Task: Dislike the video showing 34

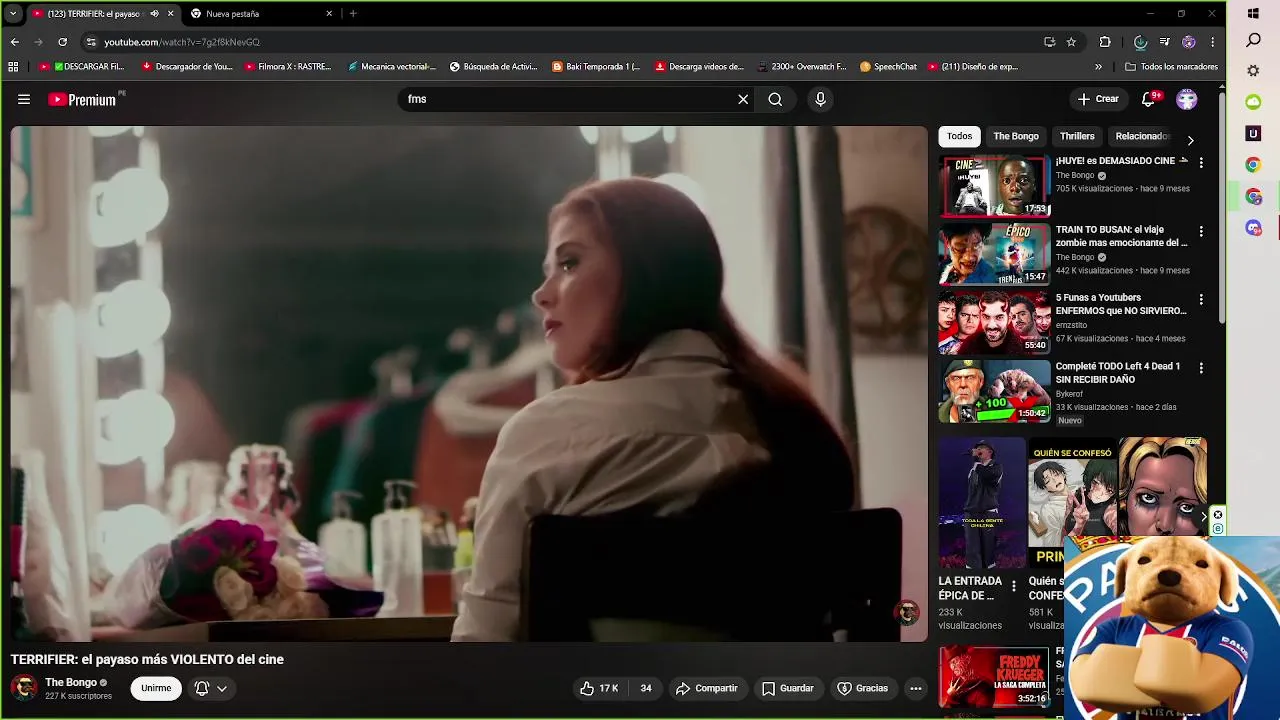Action: tap(646, 688)
